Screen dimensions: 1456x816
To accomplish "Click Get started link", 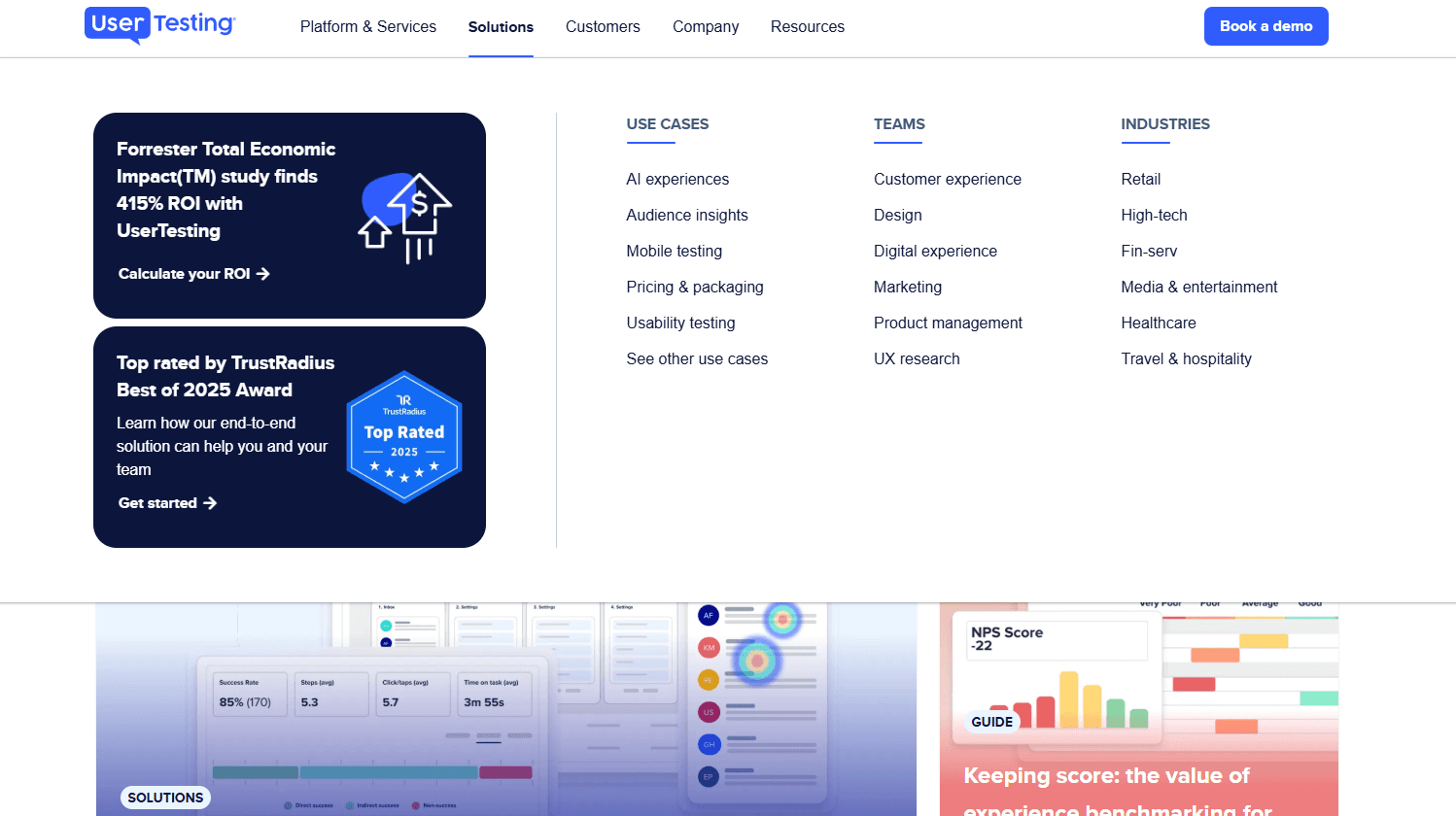I will pos(167,503).
